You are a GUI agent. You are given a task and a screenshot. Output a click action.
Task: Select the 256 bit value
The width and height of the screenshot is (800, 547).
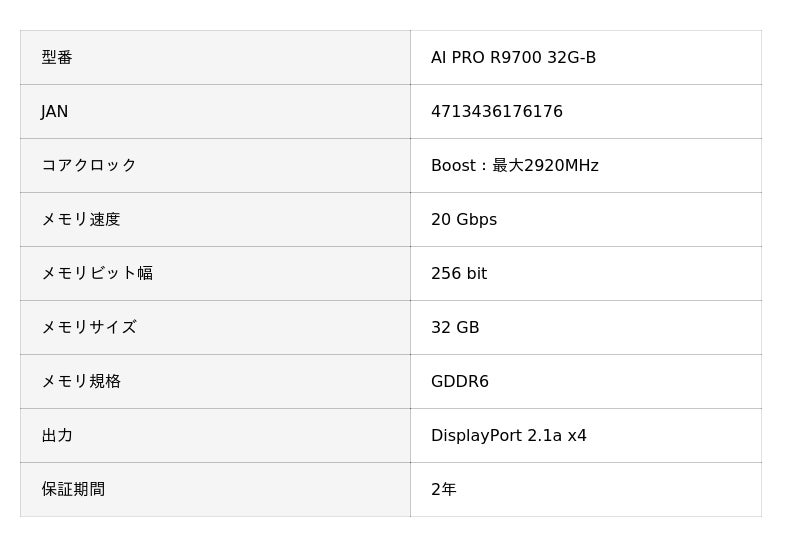458,274
